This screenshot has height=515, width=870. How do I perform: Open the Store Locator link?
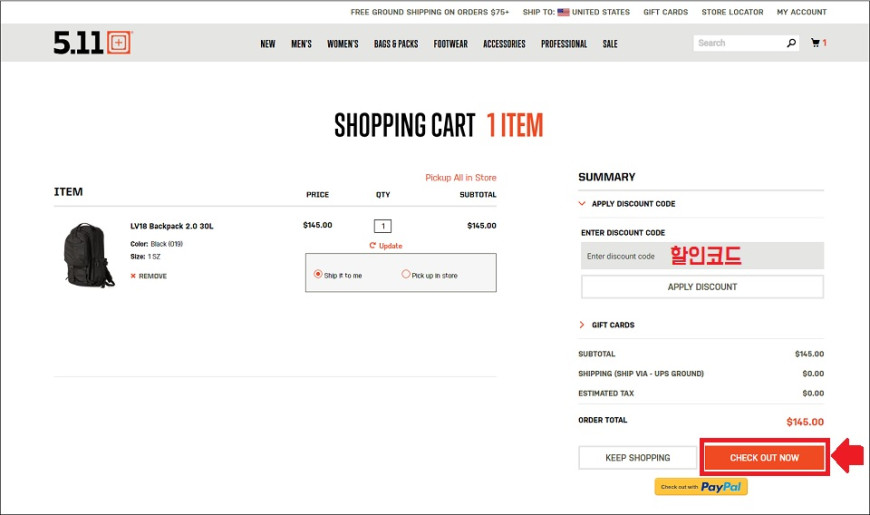pyautogui.click(x=732, y=12)
